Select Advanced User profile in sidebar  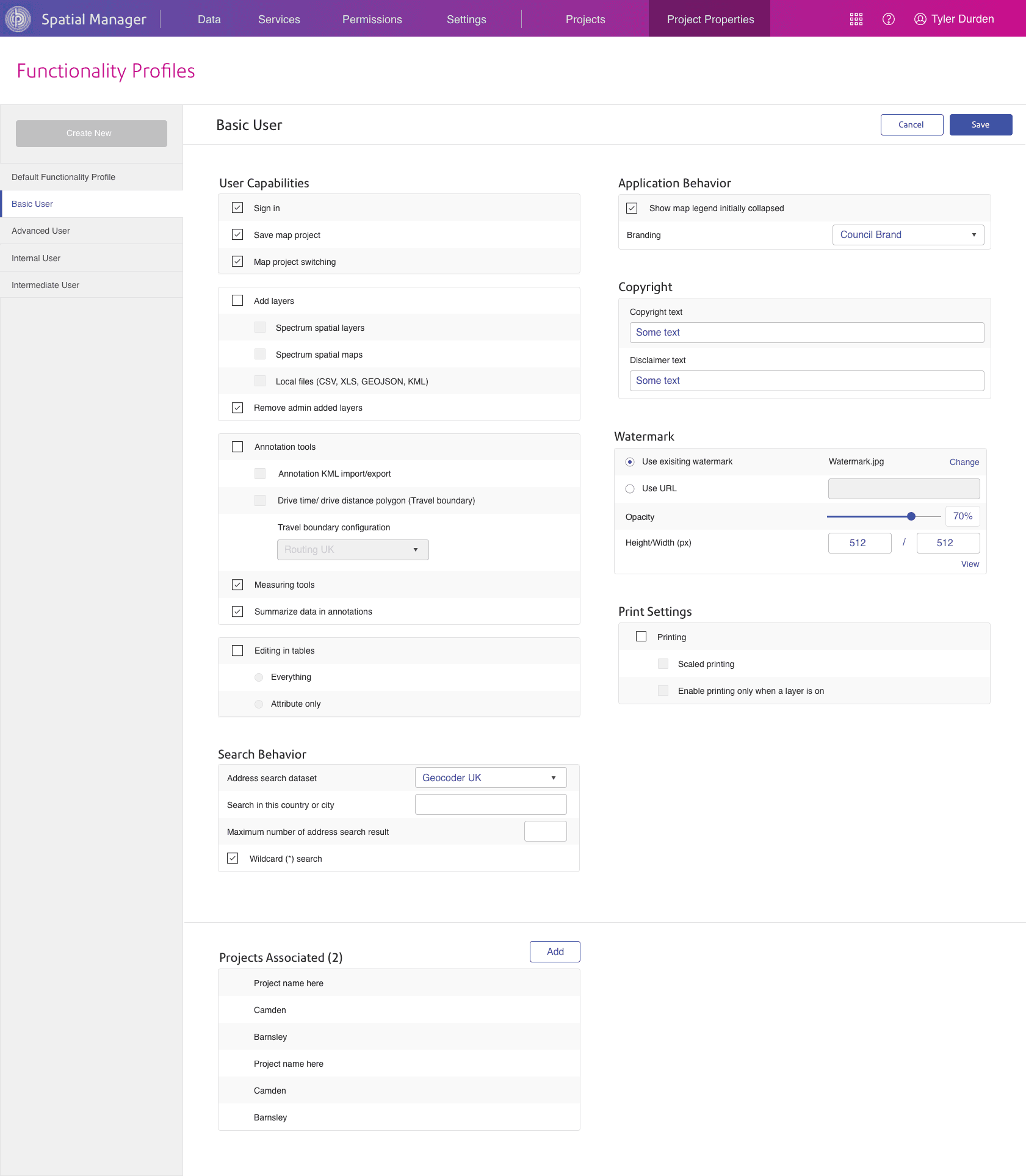pyautogui.click(x=41, y=231)
